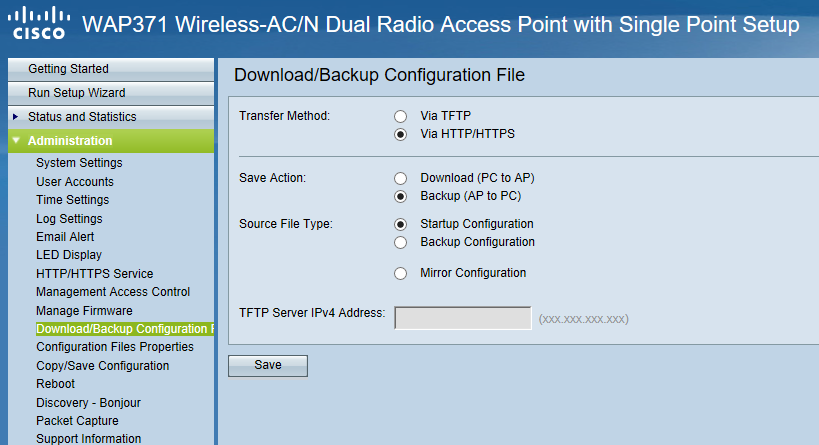
Task: Open Packet Capture settings
Action: [77, 421]
